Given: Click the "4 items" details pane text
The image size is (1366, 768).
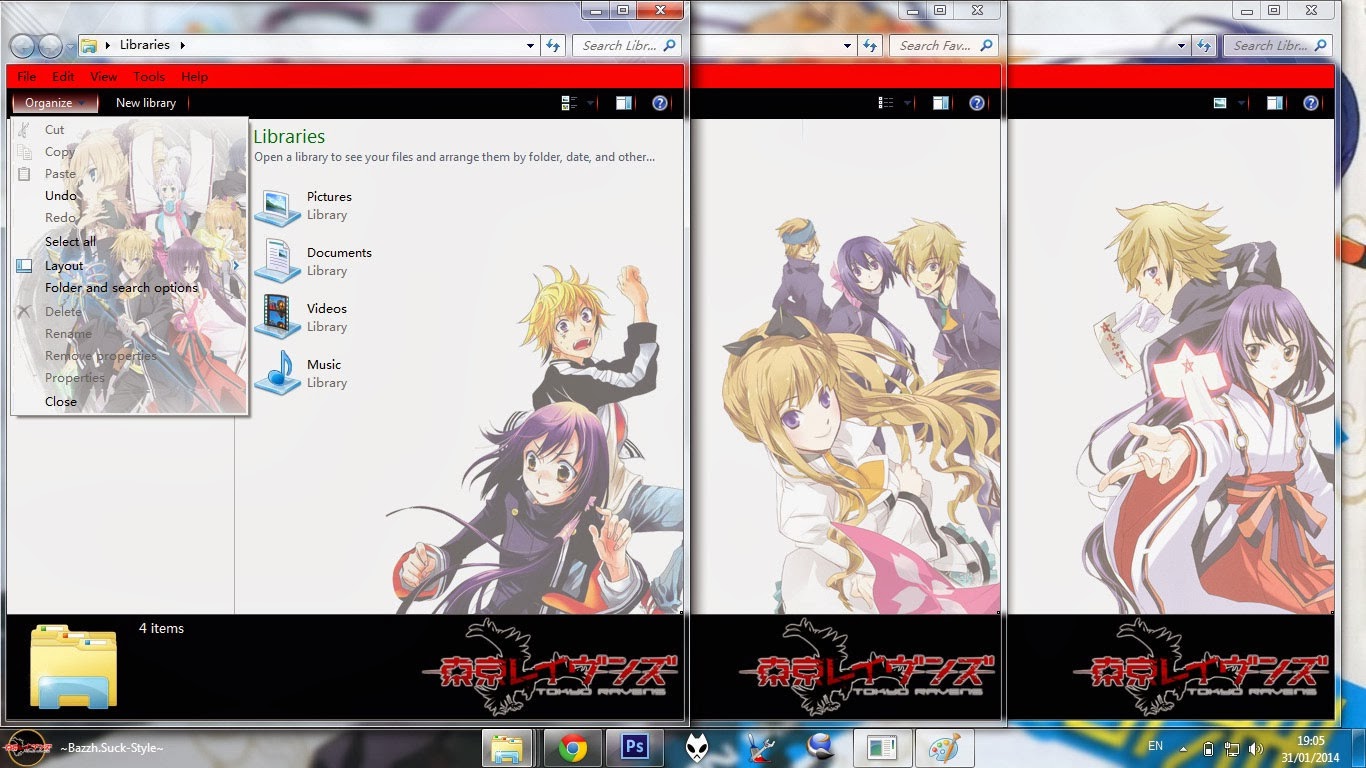Looking at the screenshot, I should point(161,628).
